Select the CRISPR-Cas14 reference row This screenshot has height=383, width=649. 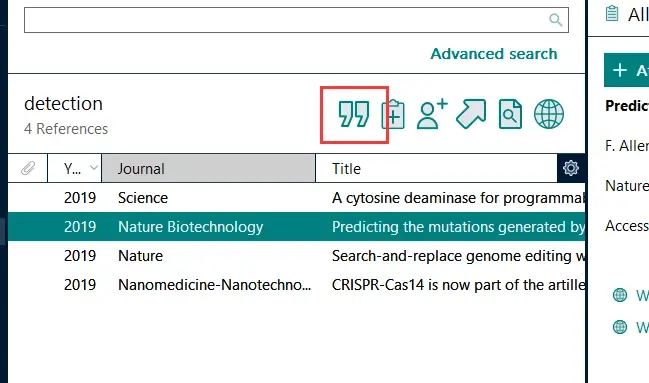[x=296, y=285]
